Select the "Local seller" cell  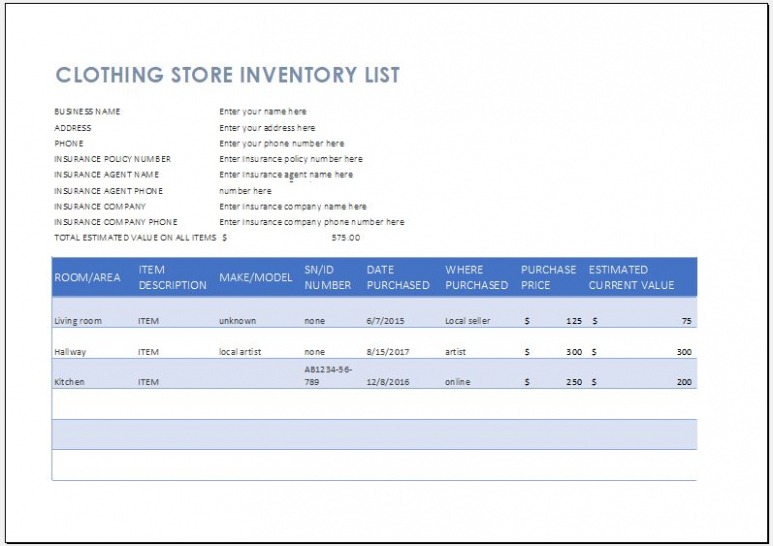(469, 321)
